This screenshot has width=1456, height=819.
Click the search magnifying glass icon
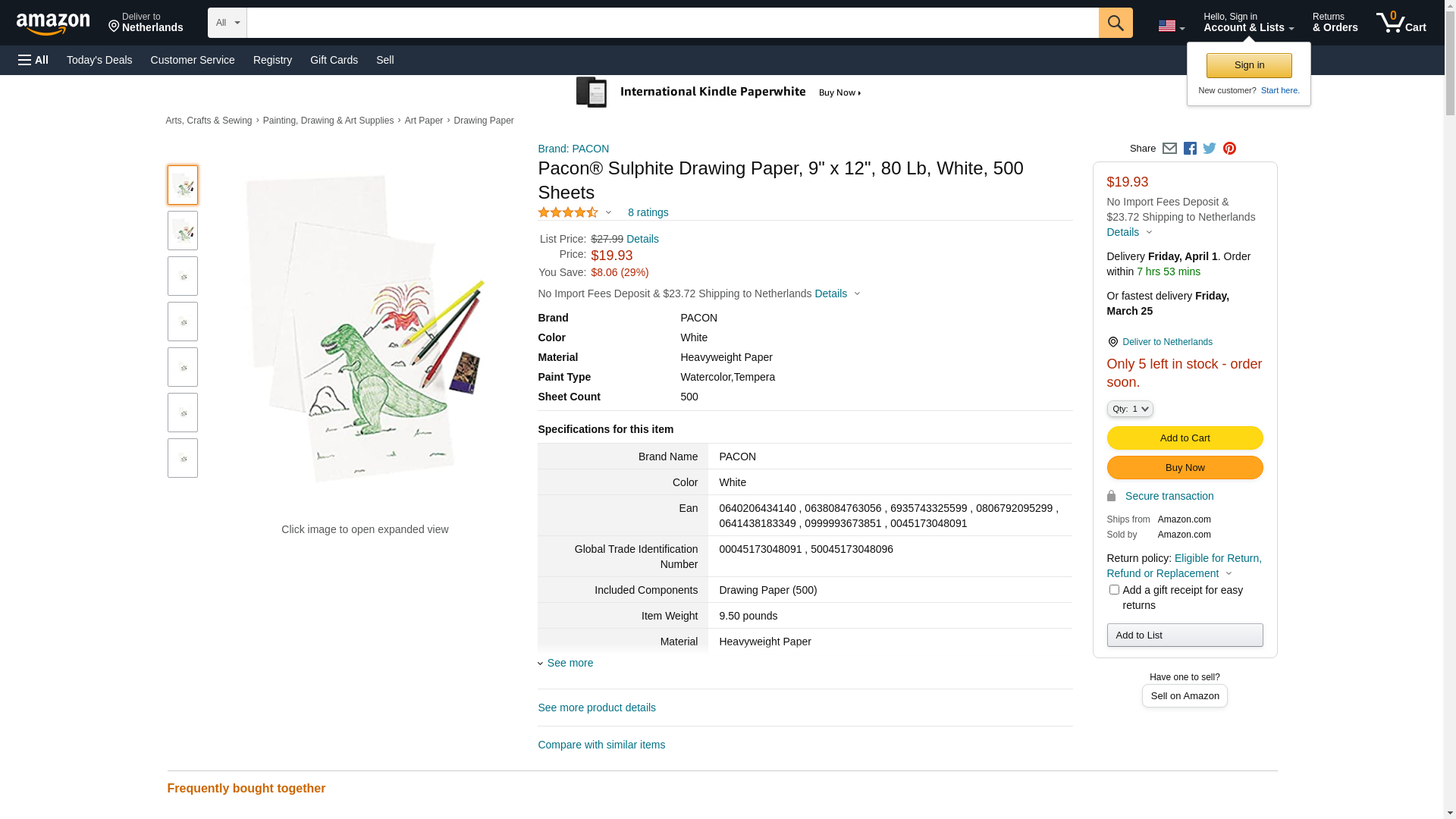tap(1115, 23)
